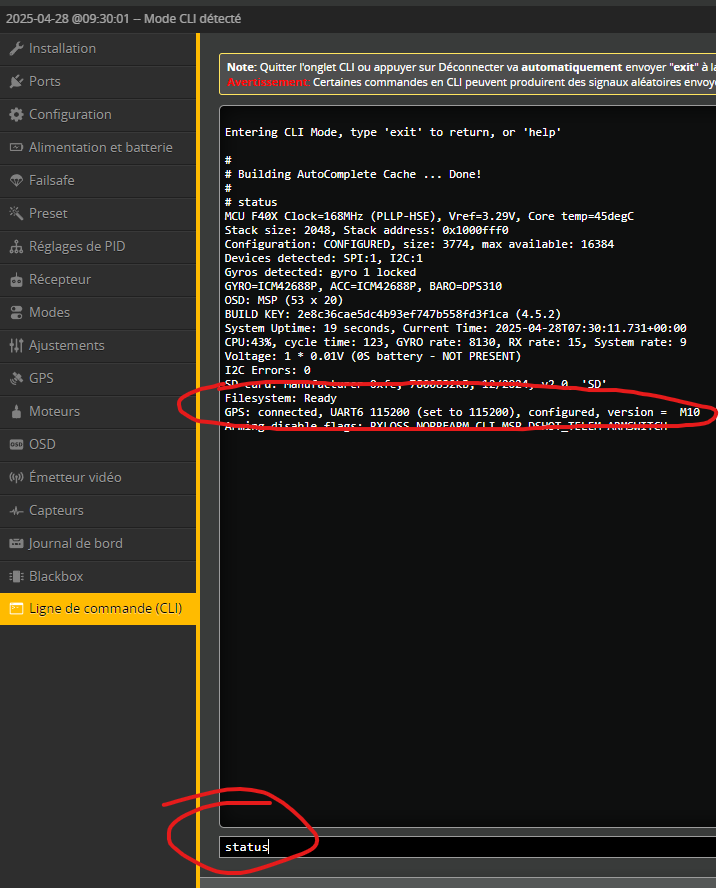
Task: Click the Ports plug icon
Action: point(16,82)
